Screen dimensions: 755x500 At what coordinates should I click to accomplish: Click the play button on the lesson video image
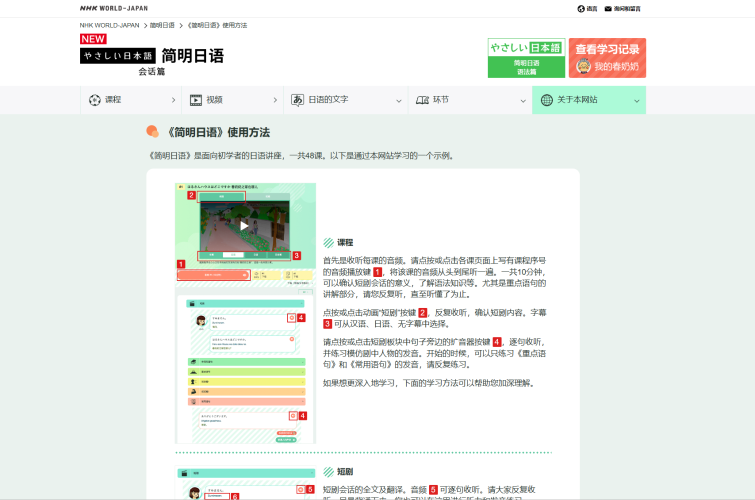245,226
